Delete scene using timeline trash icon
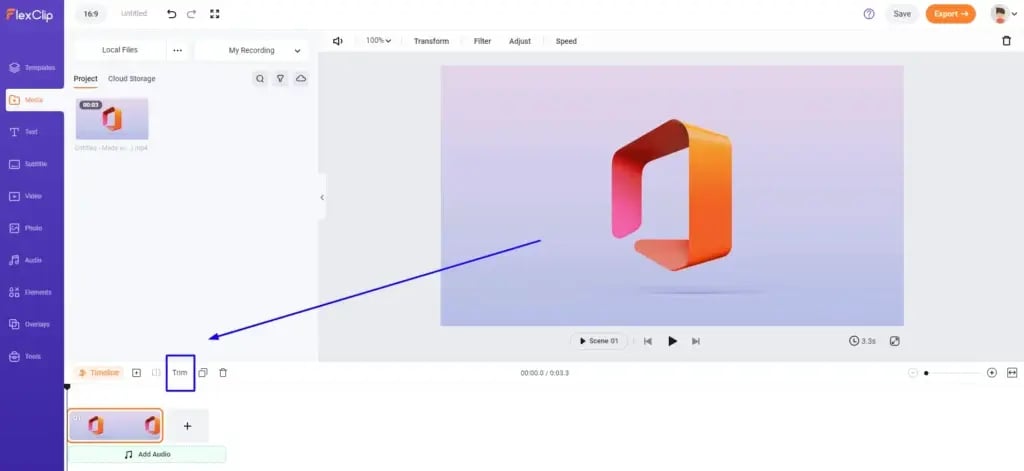This screenshot has width=1024, height=471. click(x=223, y=373)
